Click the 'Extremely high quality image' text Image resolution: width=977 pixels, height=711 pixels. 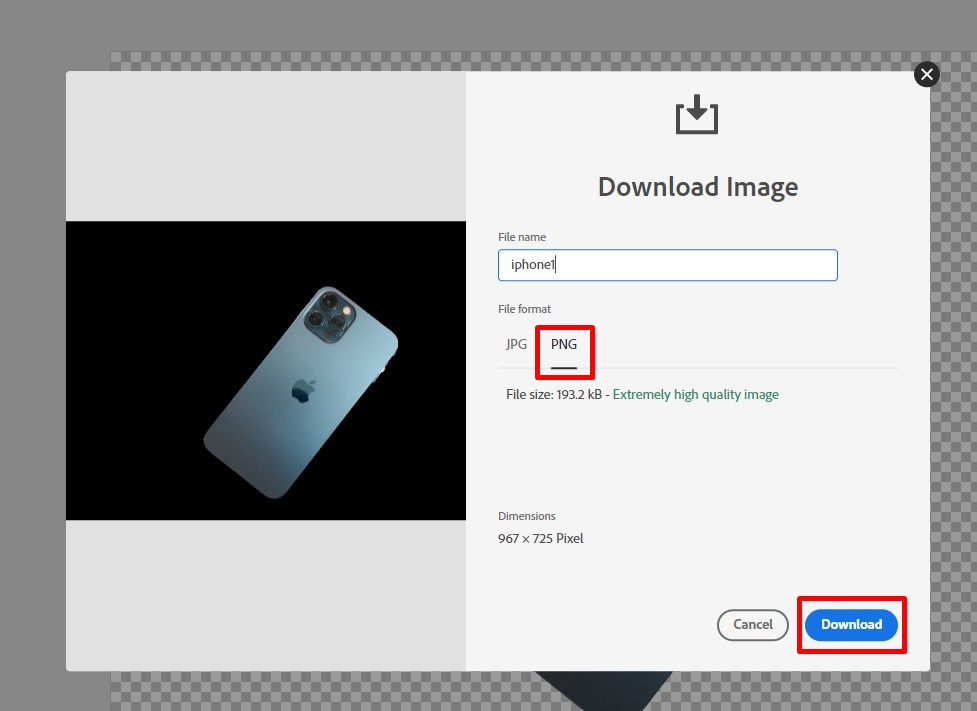click(695, 394)
